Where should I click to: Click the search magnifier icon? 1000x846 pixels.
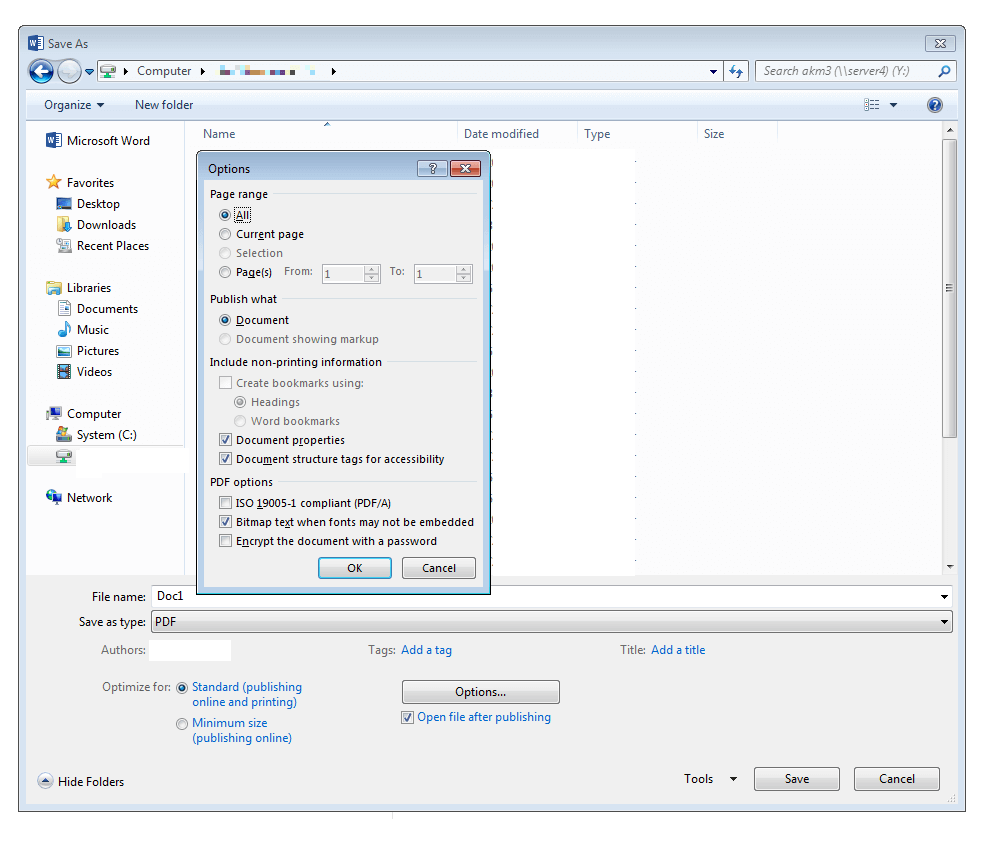944,71
